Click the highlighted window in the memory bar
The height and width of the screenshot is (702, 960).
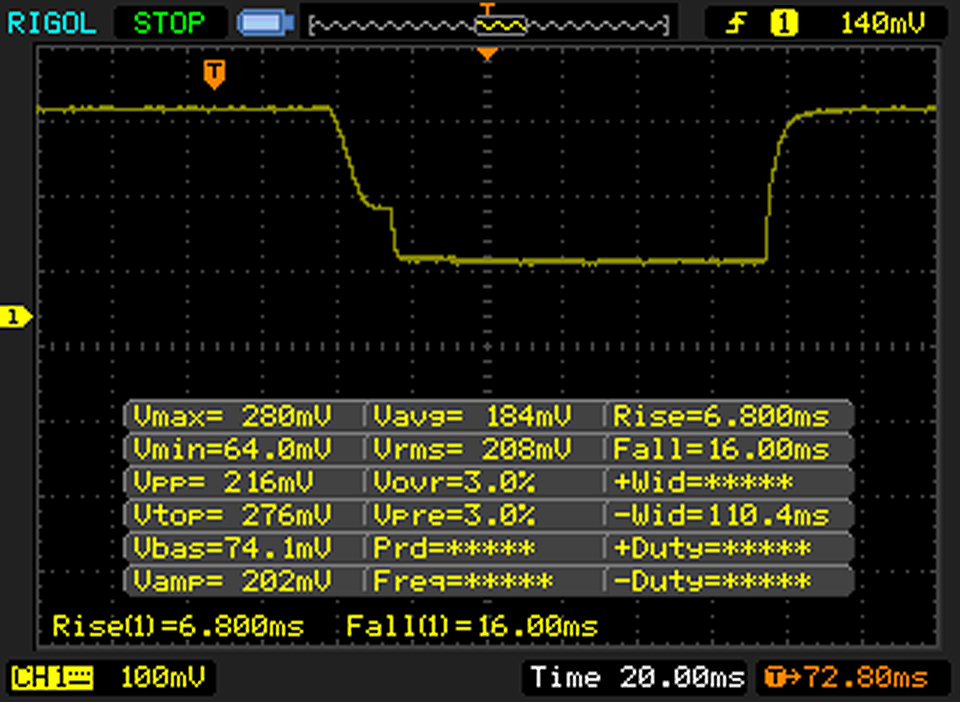[501, 24]
